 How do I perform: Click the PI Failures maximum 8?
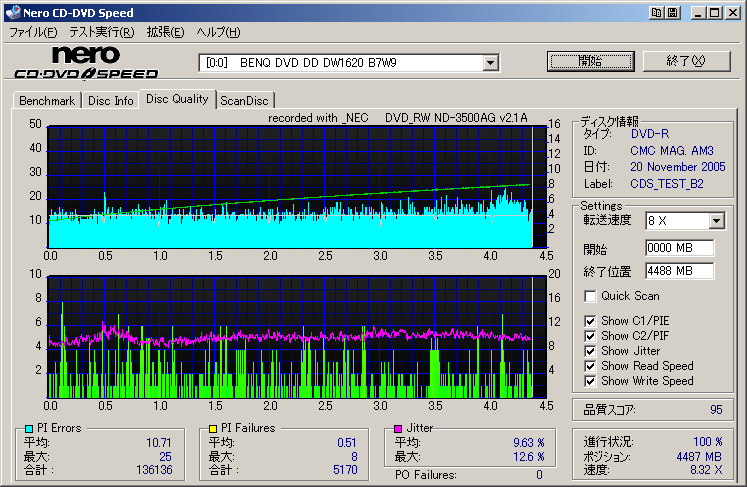pos(354,457)
